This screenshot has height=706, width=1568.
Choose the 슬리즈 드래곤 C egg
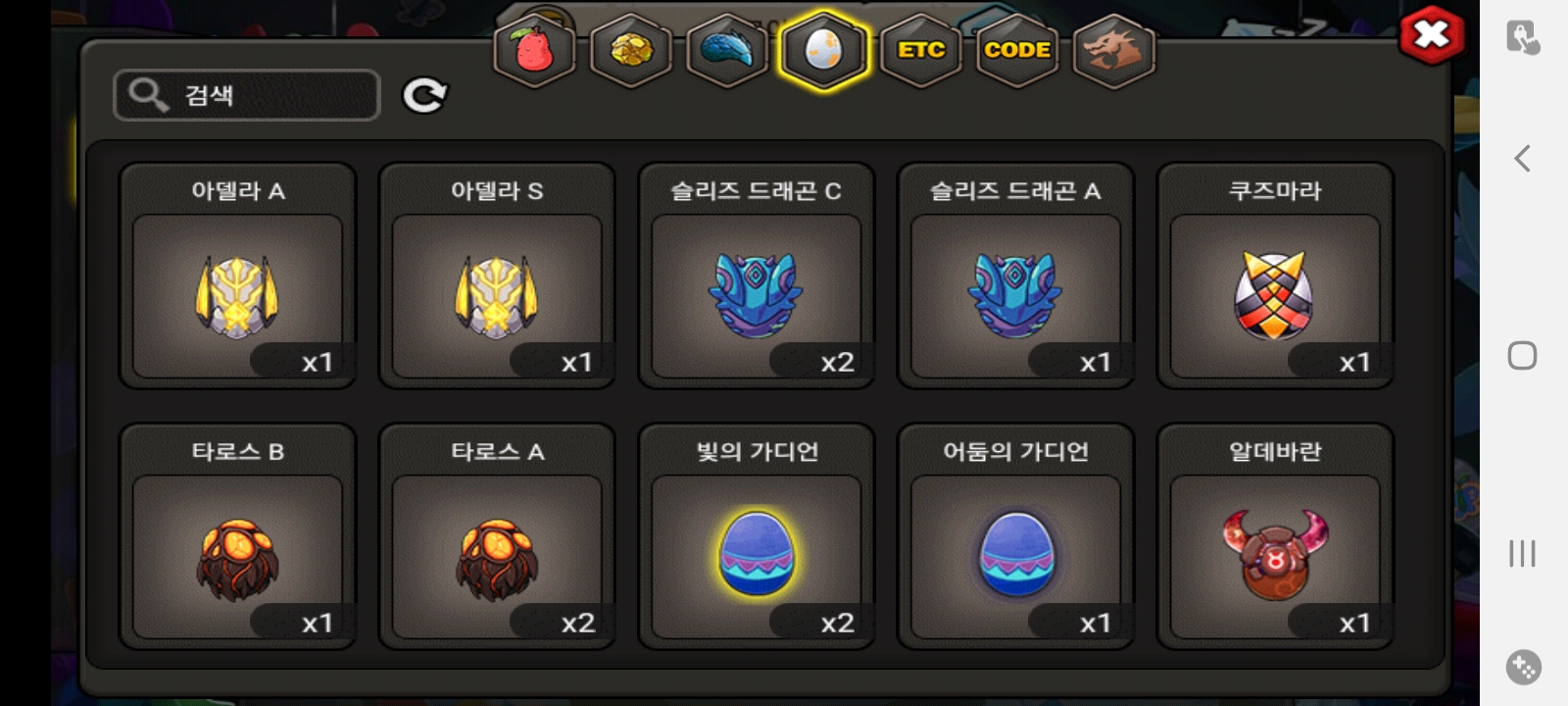[x=756, y=276]
